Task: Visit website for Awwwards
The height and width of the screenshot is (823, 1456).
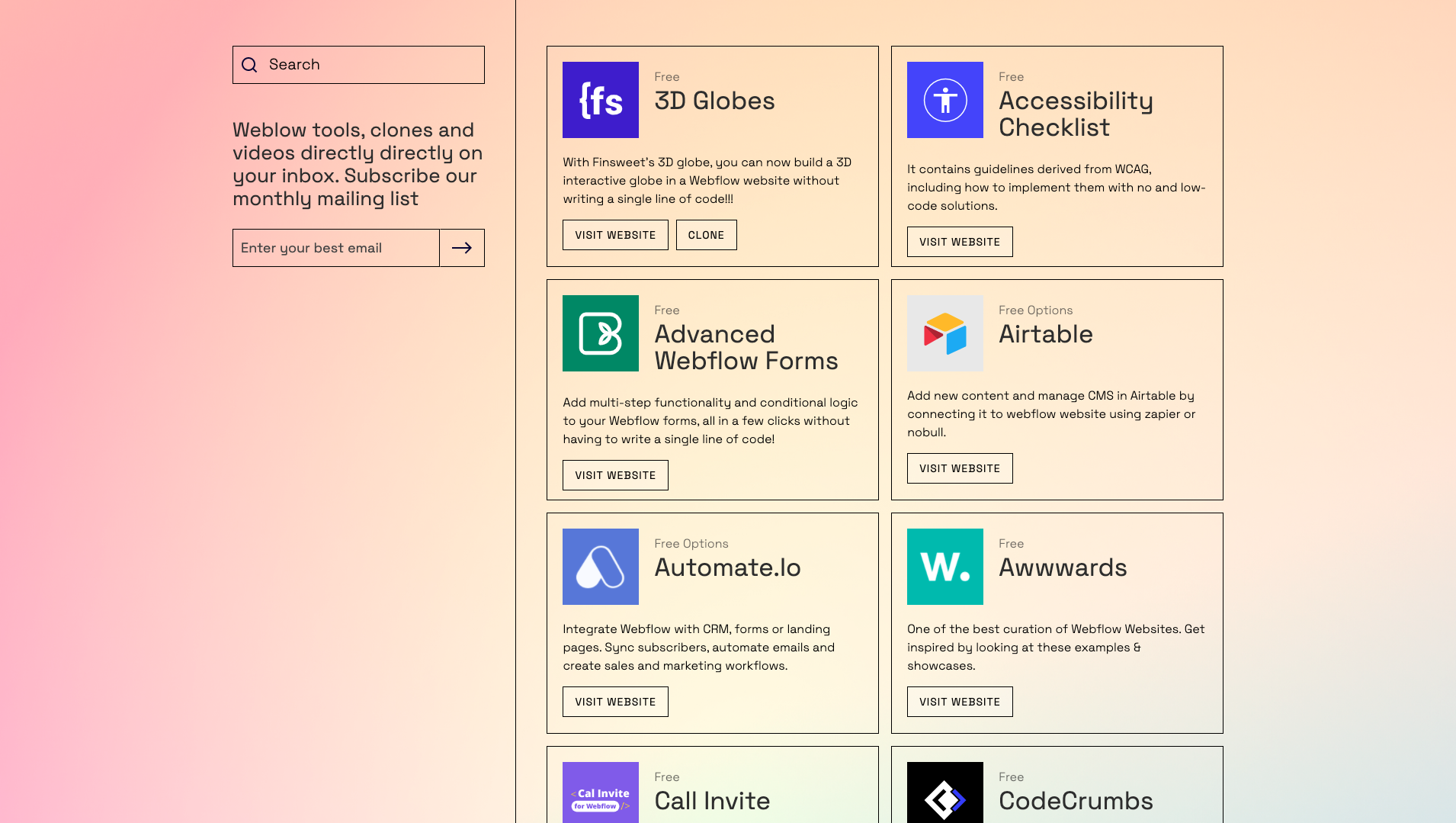Action: (x=960, y=702)
